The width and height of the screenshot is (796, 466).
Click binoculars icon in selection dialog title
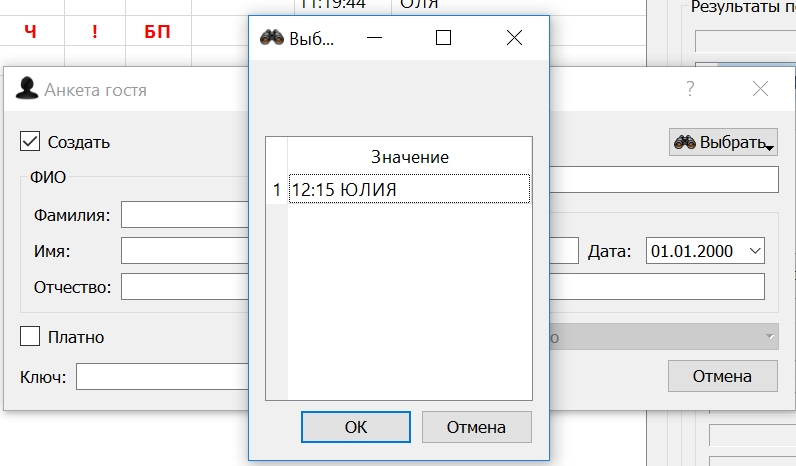tap(272, 38)
